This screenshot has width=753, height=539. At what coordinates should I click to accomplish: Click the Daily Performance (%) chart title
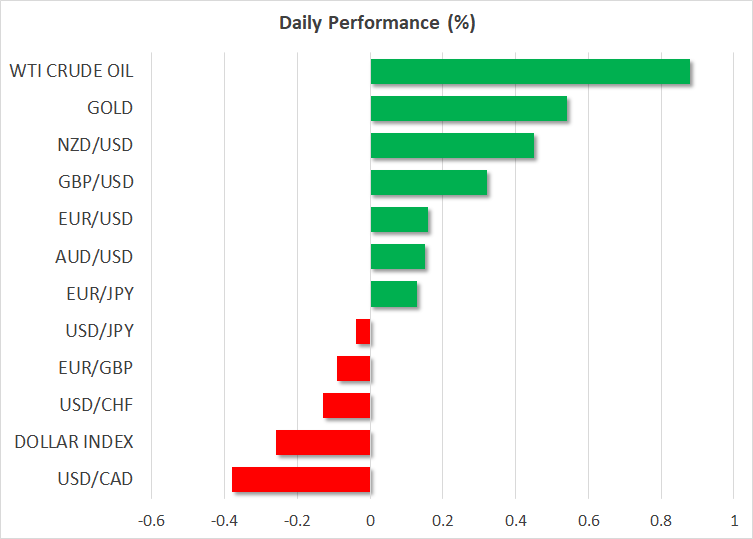click(x=376, y=23)
